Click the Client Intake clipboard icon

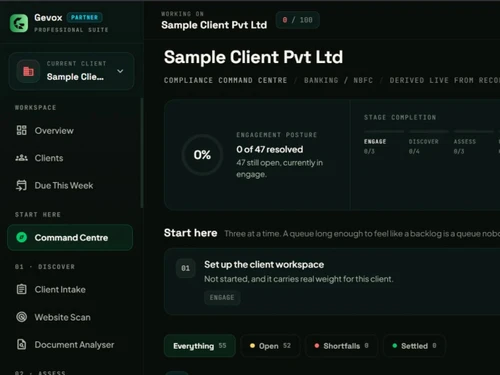21,289
